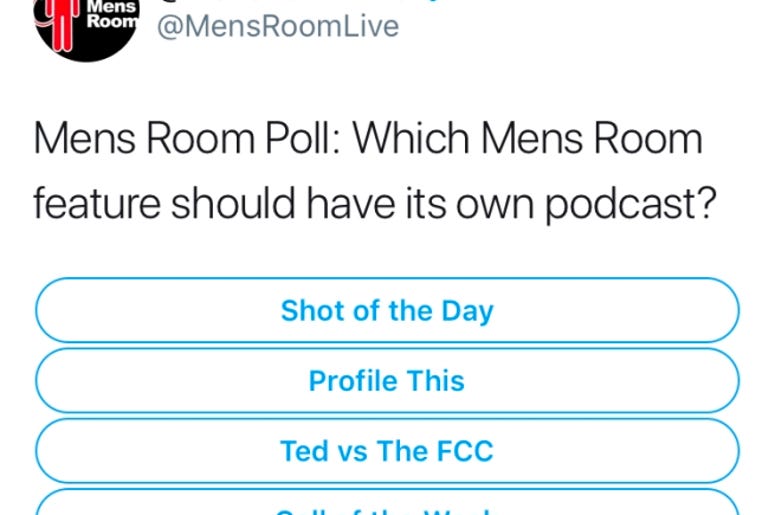This screenshot has height=515, width=775.
Task: Open the Mens Room profile avatar
Action: 86,29
